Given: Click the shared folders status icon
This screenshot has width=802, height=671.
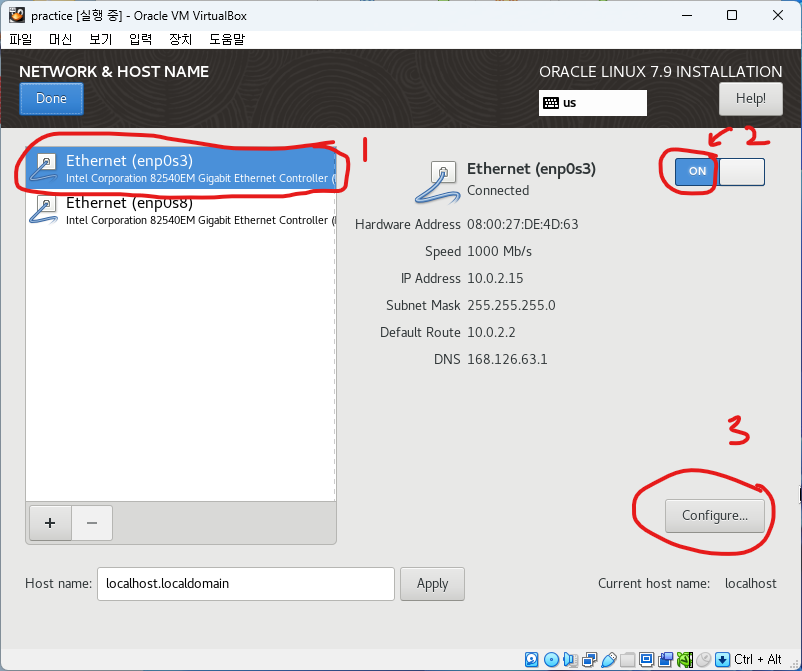Looking at the screenshot, I should 627,659.
